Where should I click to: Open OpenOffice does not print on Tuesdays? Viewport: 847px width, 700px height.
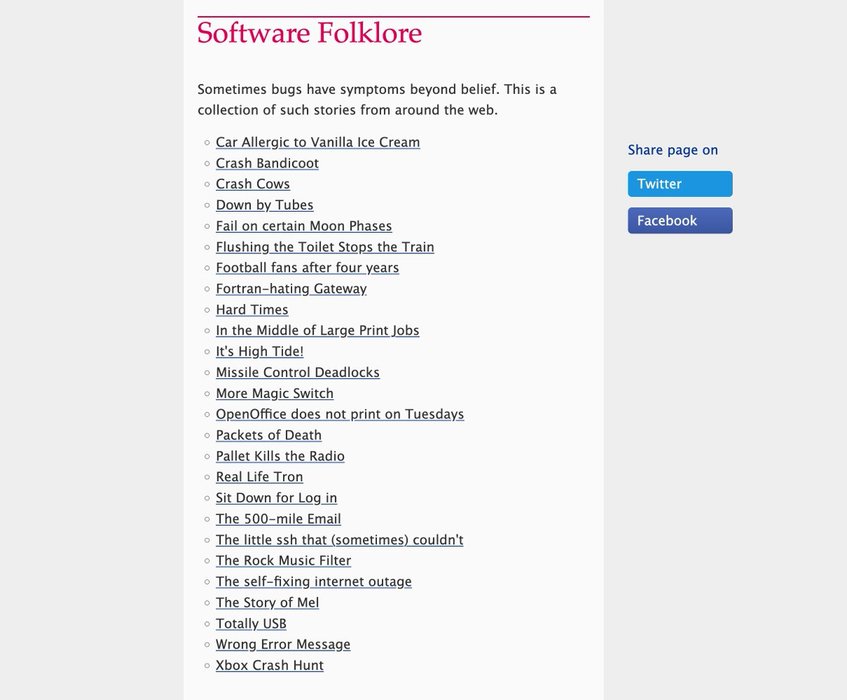tap(340, 414)
